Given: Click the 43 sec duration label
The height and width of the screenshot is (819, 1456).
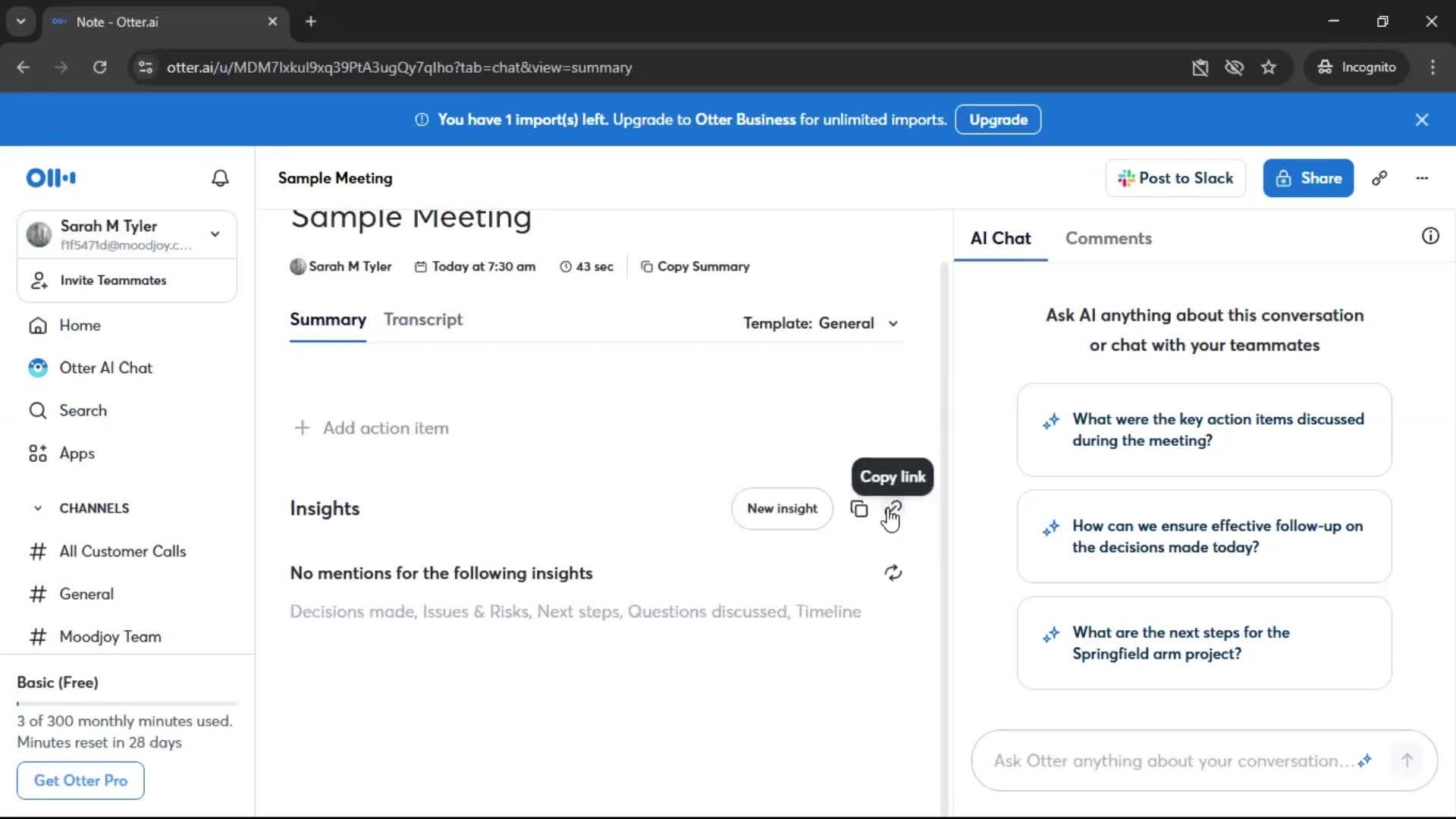Looking at the screenshot, I should (x=586, y=266).
